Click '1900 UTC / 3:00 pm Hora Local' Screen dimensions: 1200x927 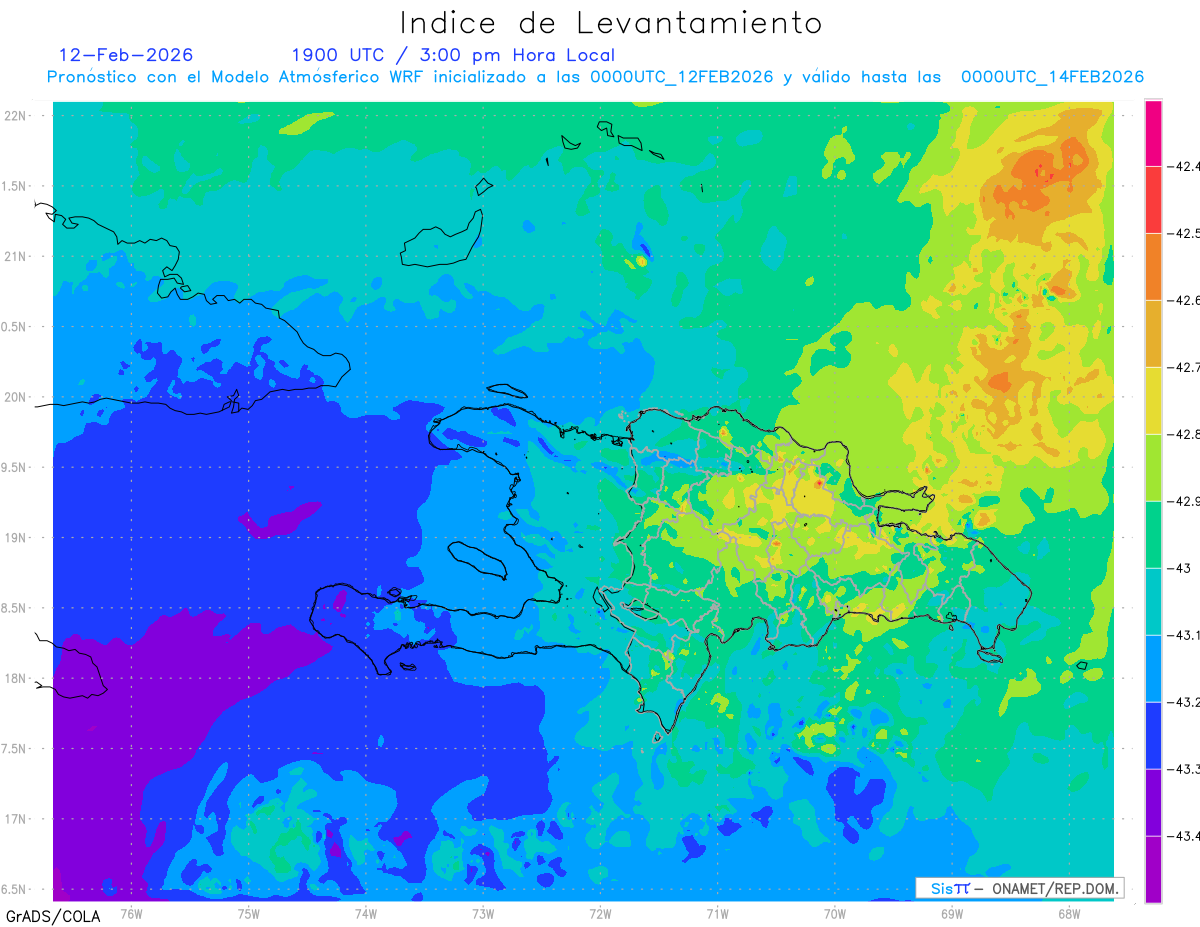click(x=453, y=55)
